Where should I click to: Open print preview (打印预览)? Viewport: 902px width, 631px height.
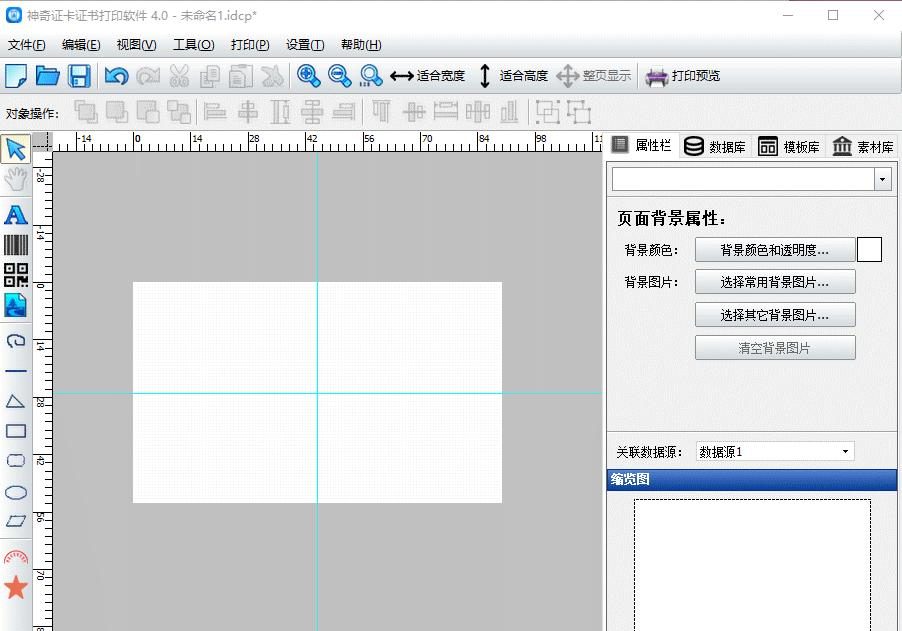coord(682,76)
